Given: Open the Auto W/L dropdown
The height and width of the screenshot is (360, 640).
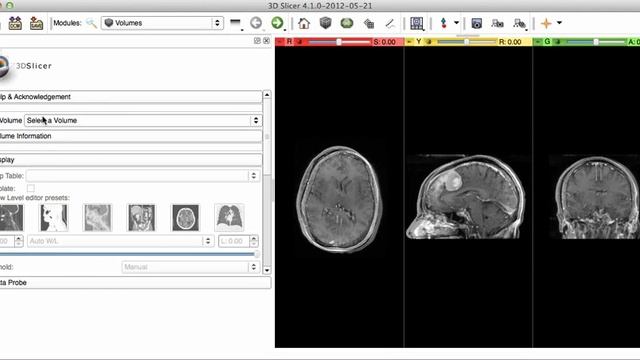Looking at the screenshot, I should coord(121,241).
